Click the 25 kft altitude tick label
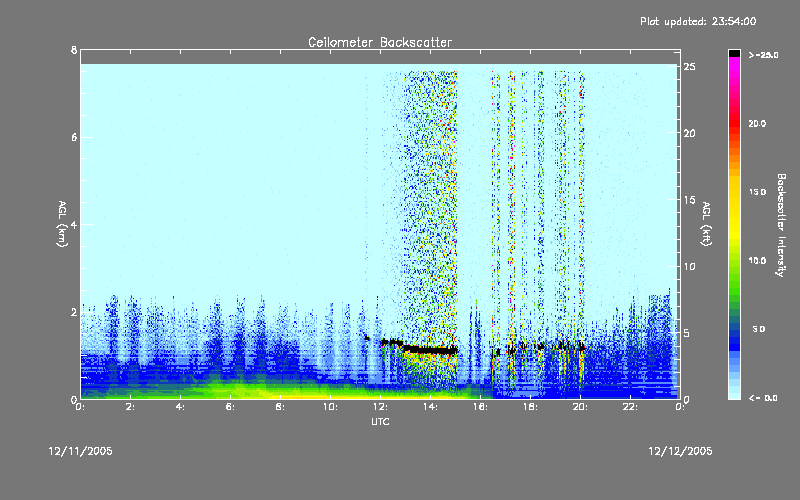The height and width of the screenshot is (500, 800). click(x=690, y=67)
